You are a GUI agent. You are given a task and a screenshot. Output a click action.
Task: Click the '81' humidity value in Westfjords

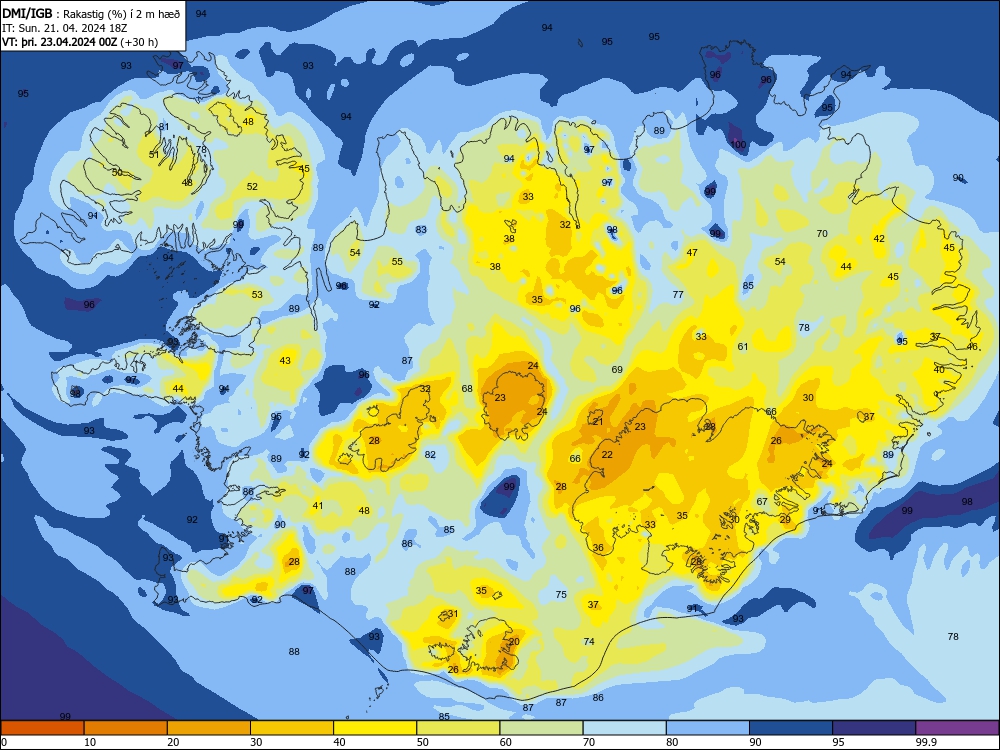click(165, 127)
